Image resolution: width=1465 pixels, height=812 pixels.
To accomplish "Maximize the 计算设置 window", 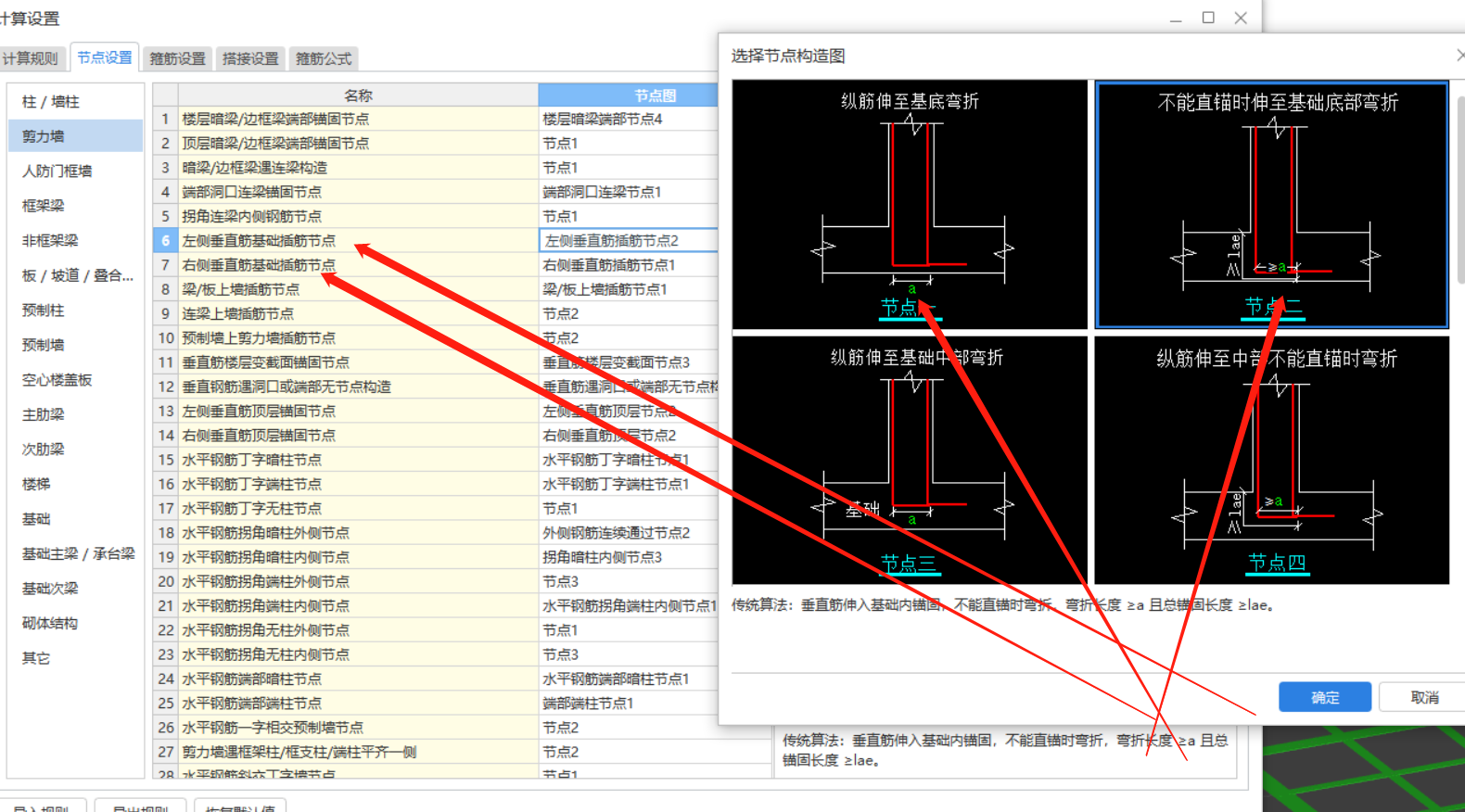I will point(1208,18).
